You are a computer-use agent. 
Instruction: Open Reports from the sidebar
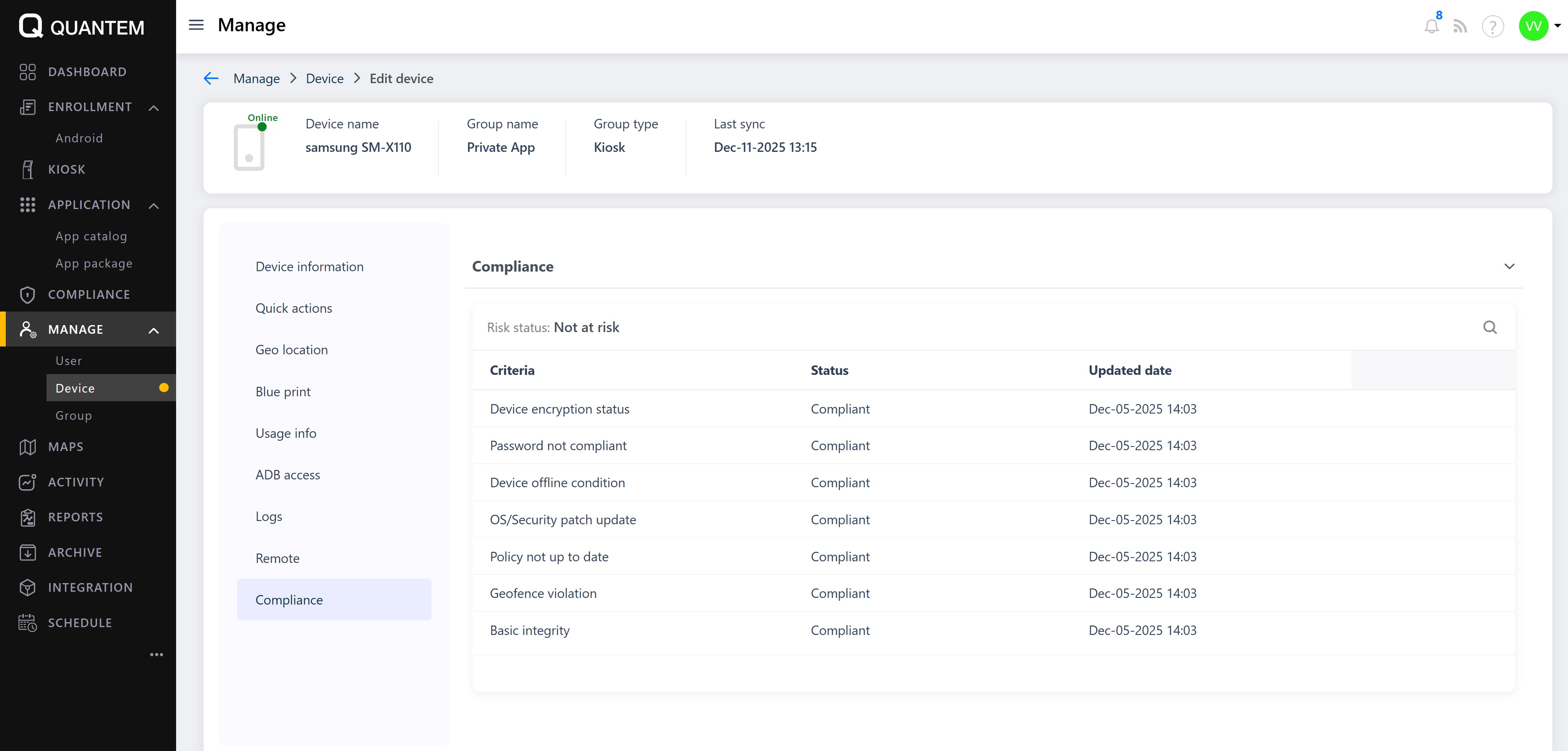tap(75, 517)
